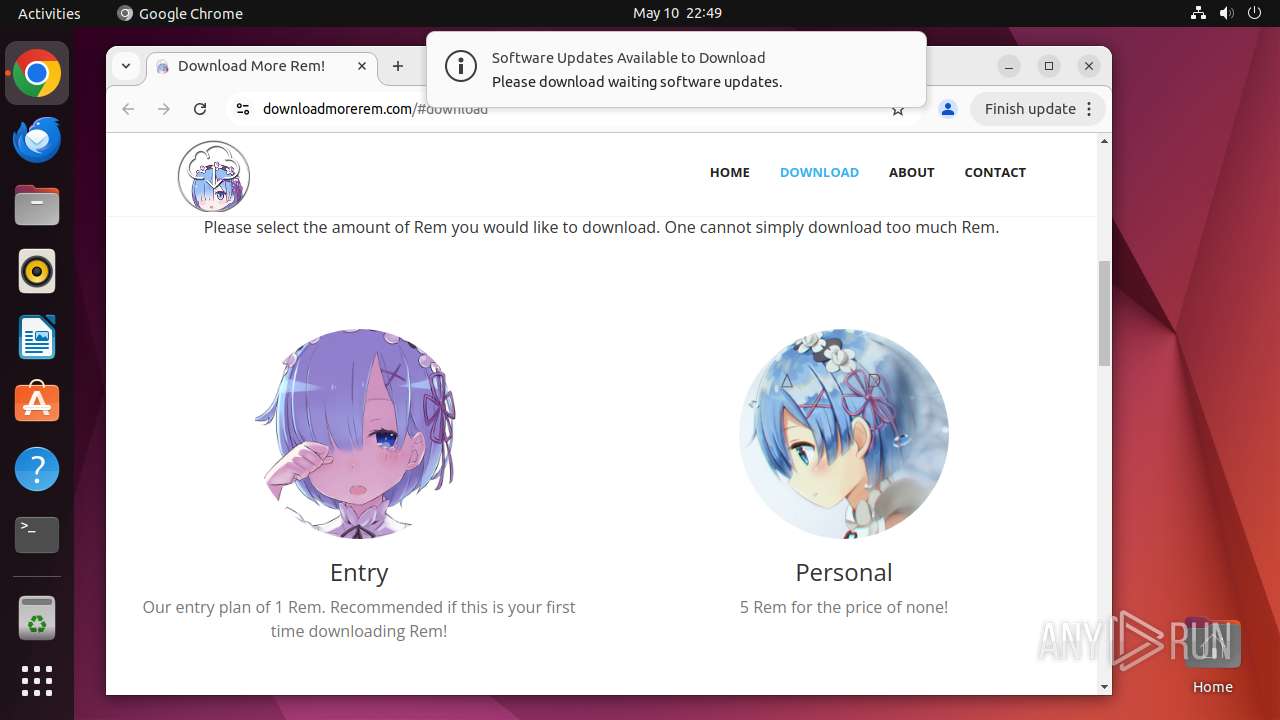Maximize the Chrome window
The height and width of the screenshot is (720, 1280).
coord(1048,66)
